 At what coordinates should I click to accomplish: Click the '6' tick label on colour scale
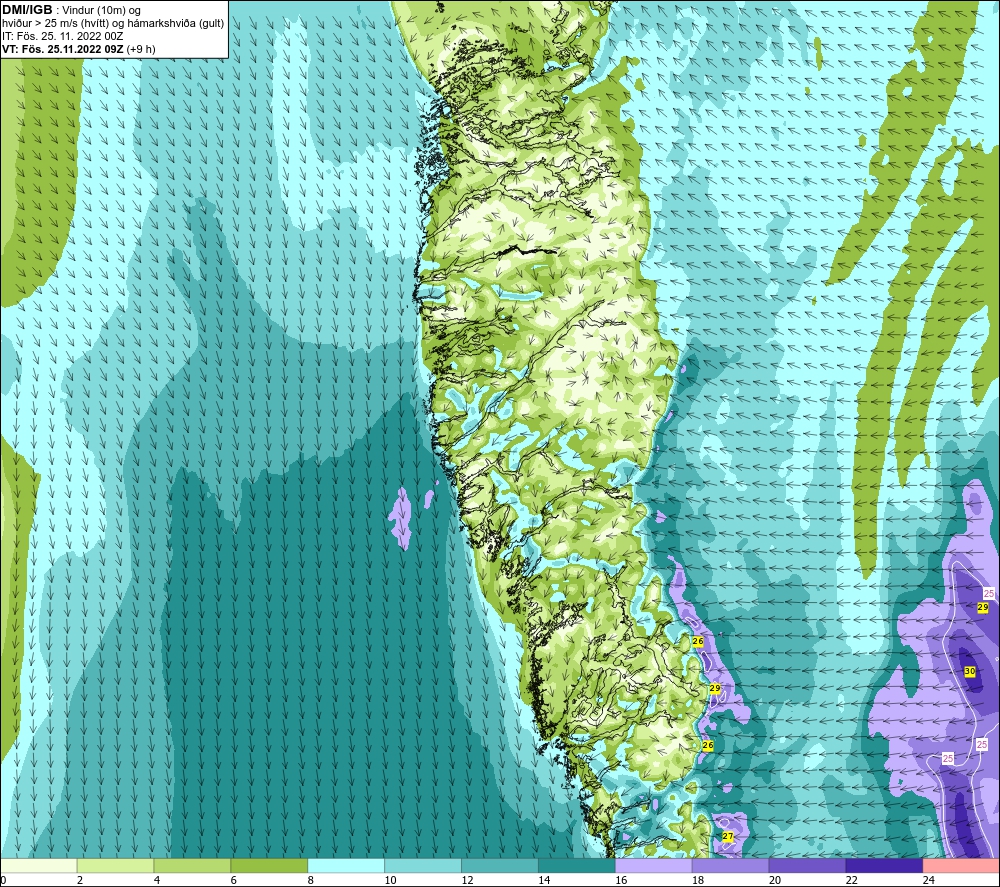233,880
